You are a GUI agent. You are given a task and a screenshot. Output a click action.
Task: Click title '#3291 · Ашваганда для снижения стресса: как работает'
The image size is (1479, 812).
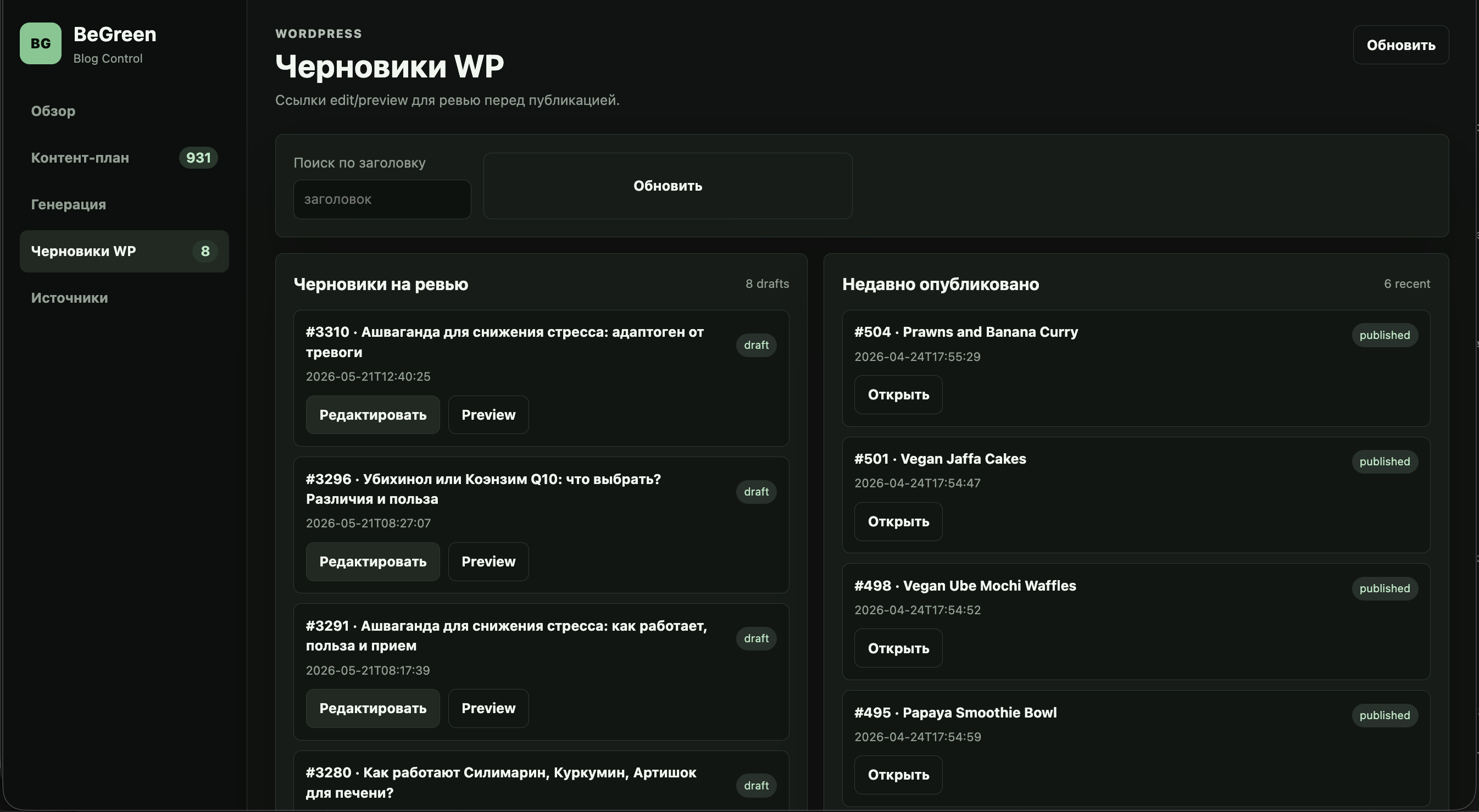point(507,636)
